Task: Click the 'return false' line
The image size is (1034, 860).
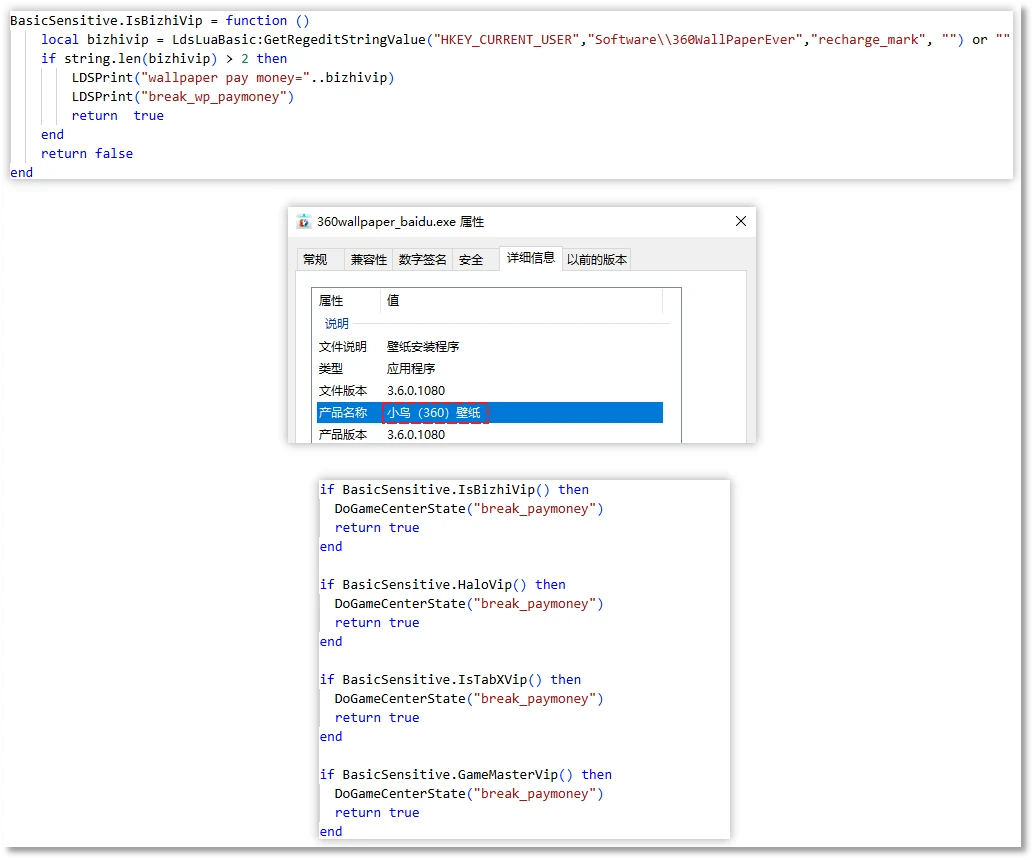Action: click(87, 154)
